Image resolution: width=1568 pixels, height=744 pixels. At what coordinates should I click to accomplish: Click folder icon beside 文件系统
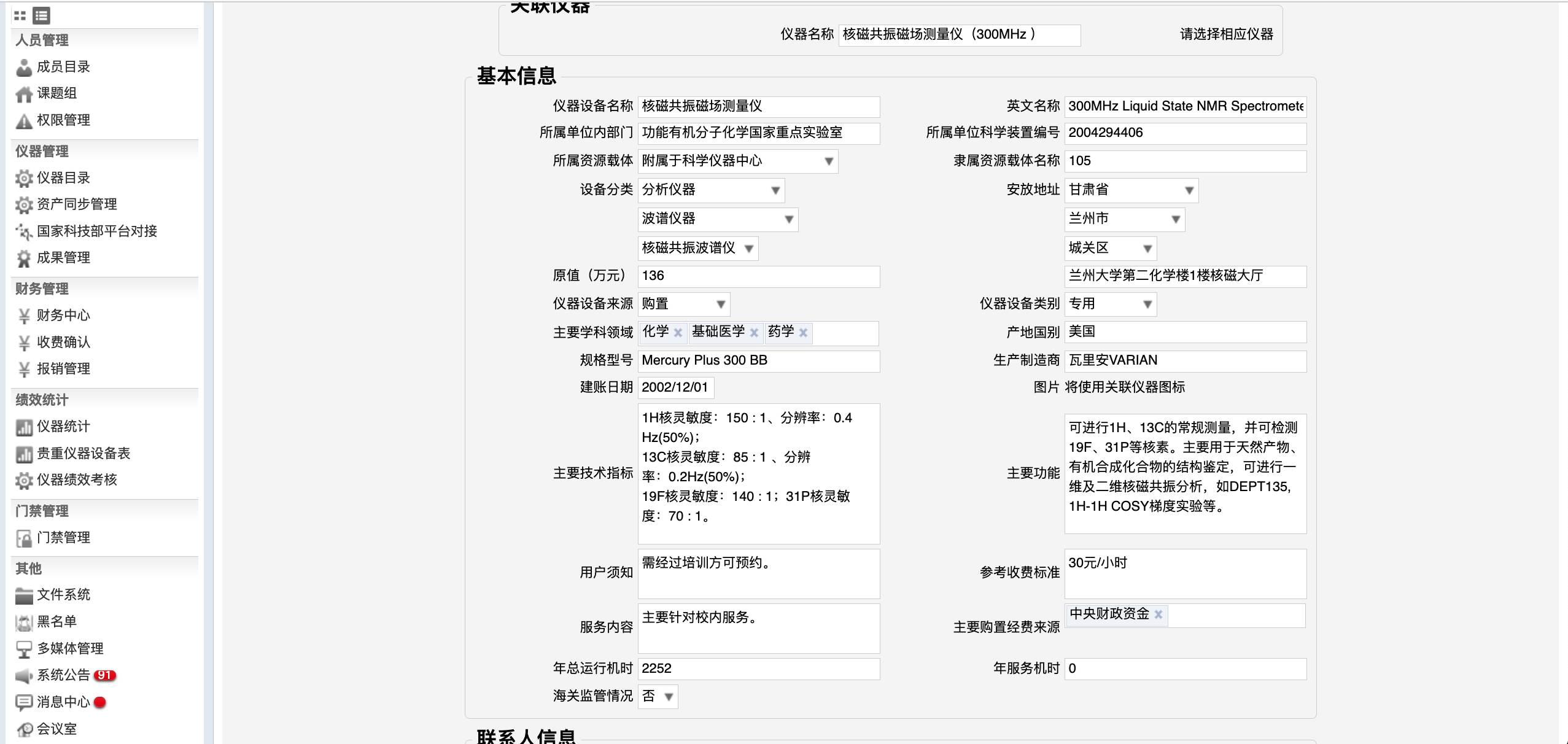point(24,595)
